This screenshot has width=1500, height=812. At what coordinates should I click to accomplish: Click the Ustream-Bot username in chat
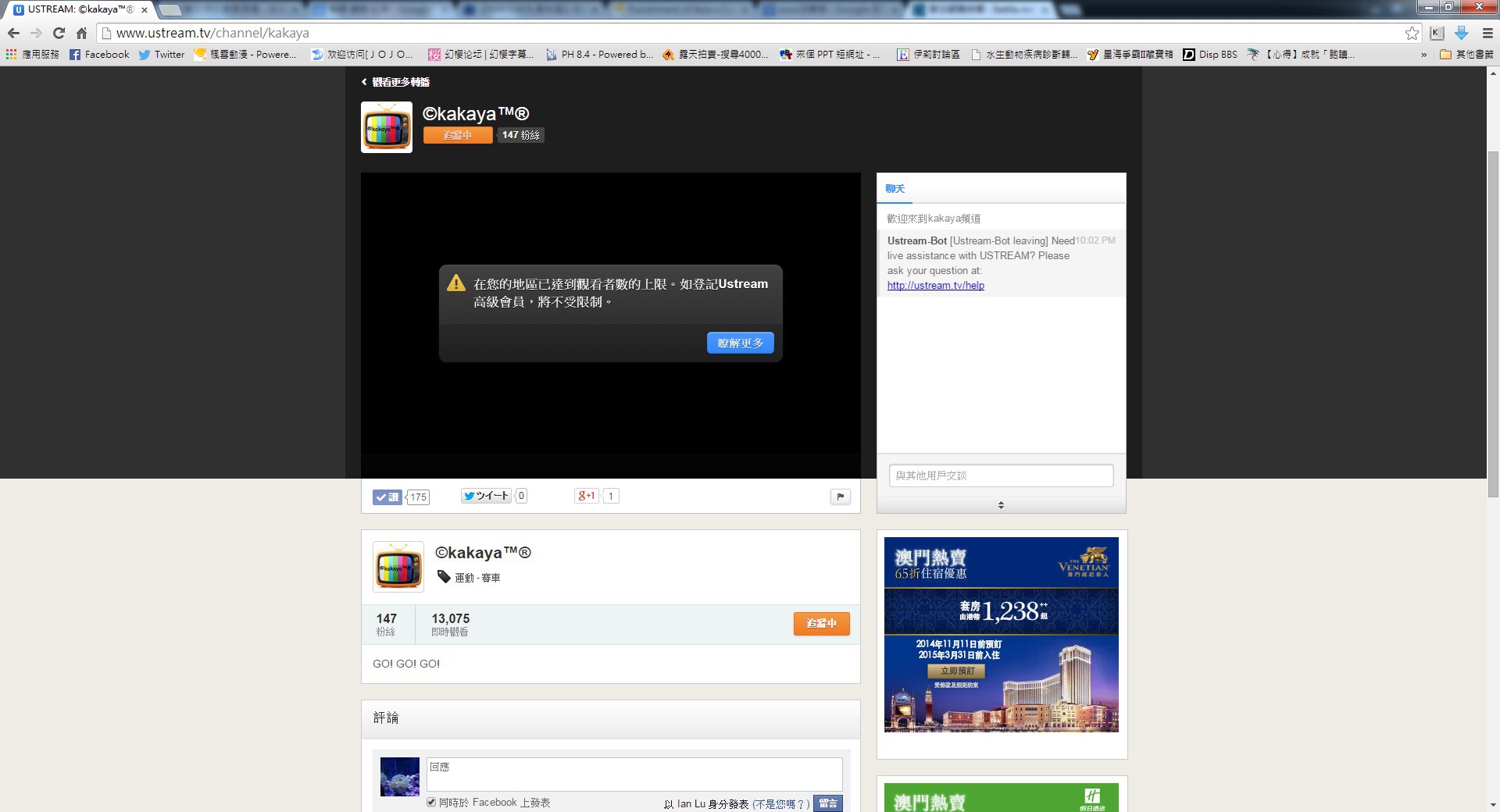916,240
